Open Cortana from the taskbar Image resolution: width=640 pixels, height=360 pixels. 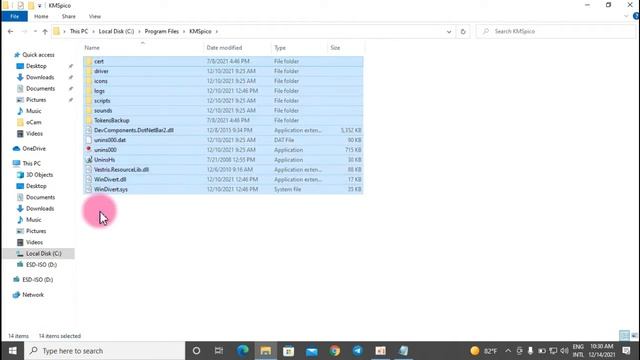[x=196, y=351]
